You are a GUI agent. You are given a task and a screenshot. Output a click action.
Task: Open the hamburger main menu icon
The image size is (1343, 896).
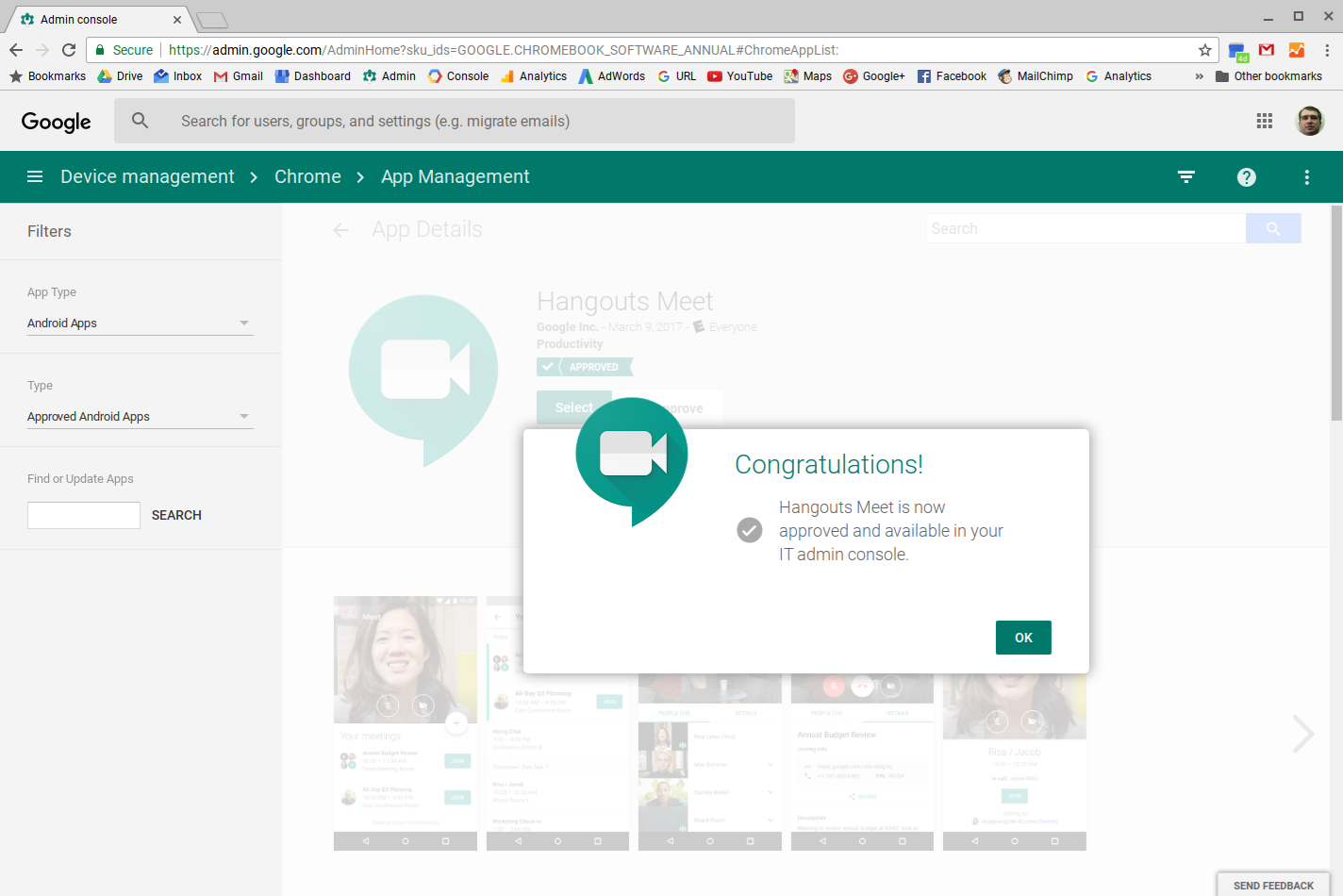[35, 176]
